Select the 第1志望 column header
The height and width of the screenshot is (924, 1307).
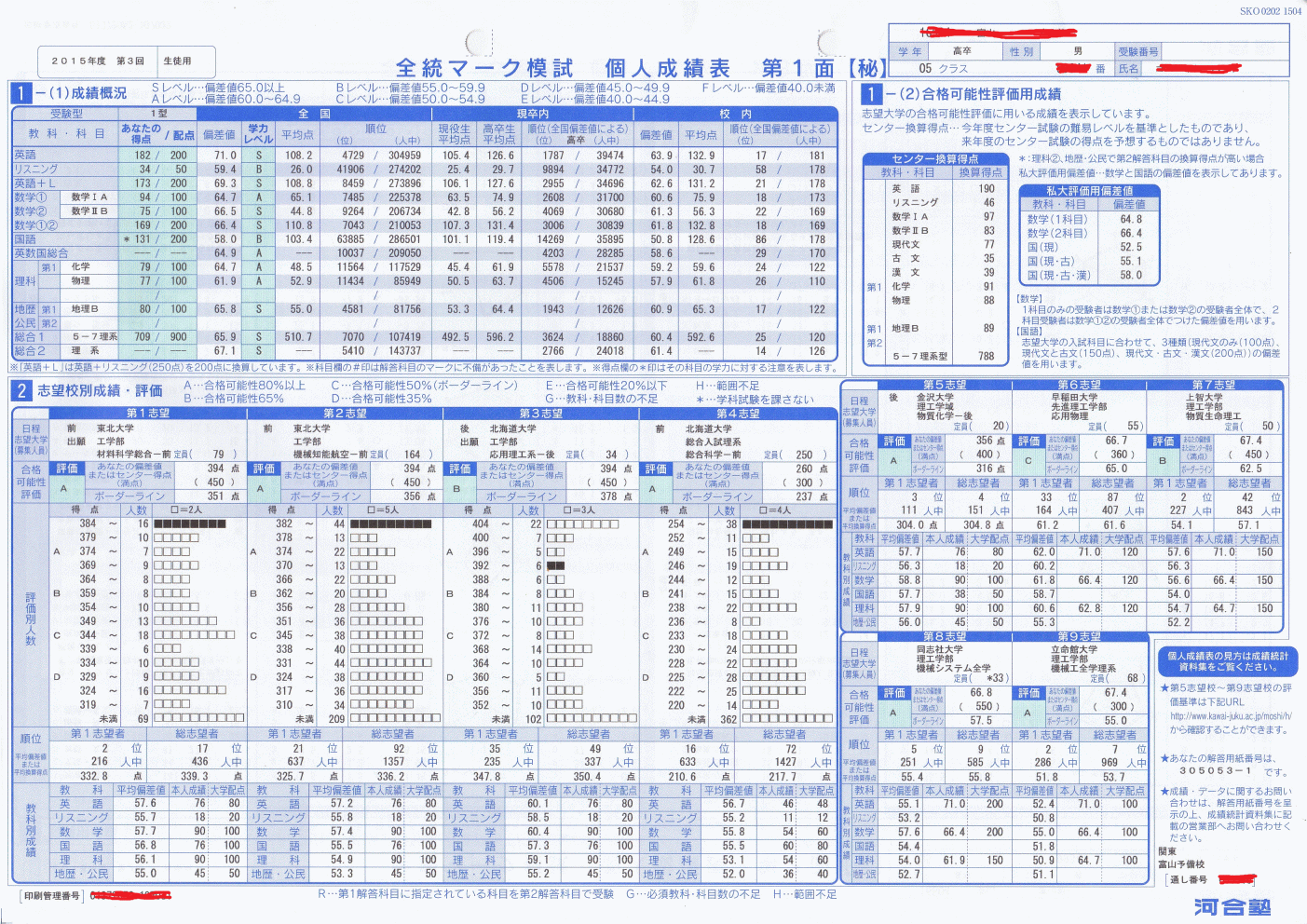[148, 413]
